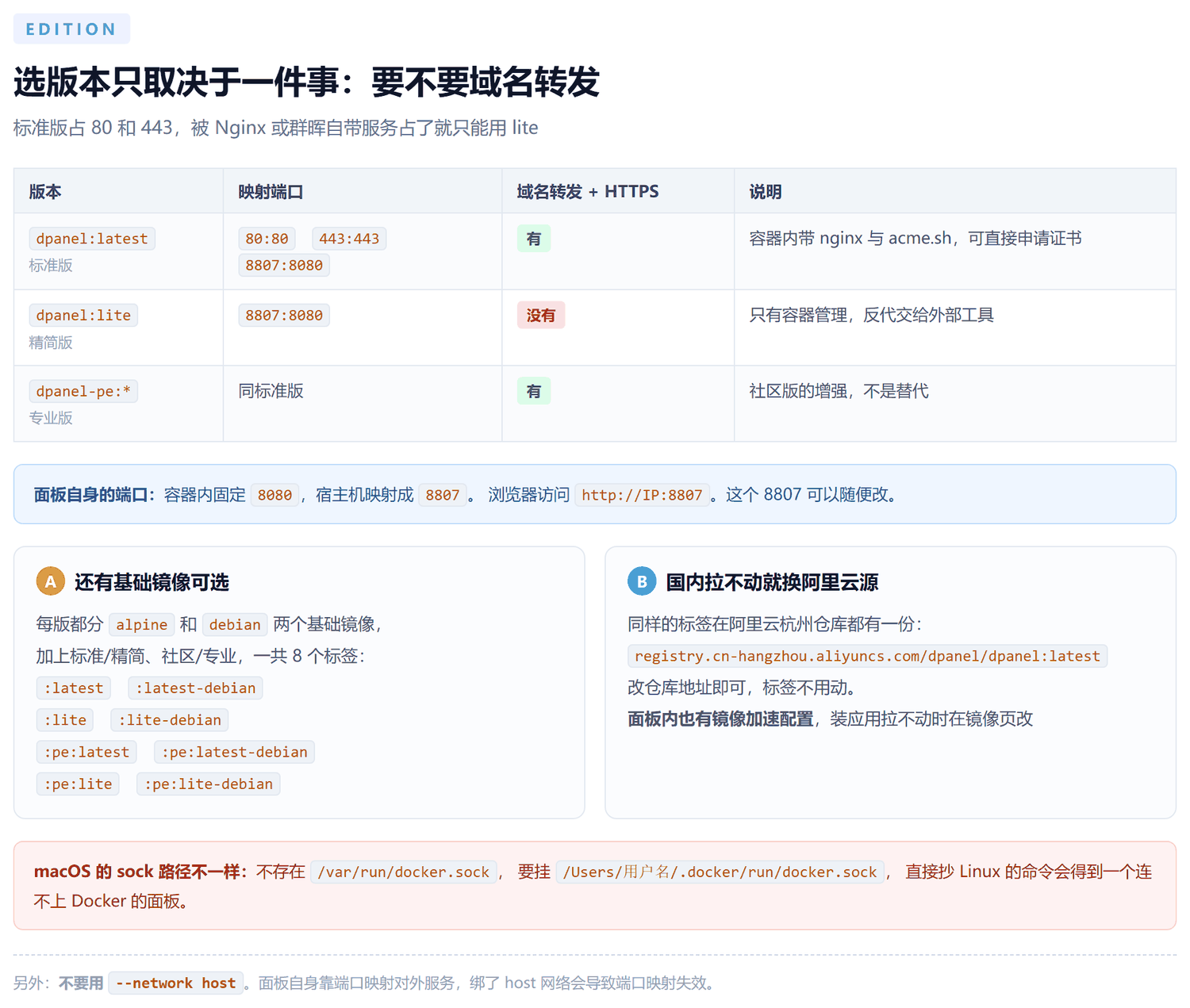This screenshot has width=1190, height=1008.
Task: Click the blue B badge icon
Action: (642, 581)
